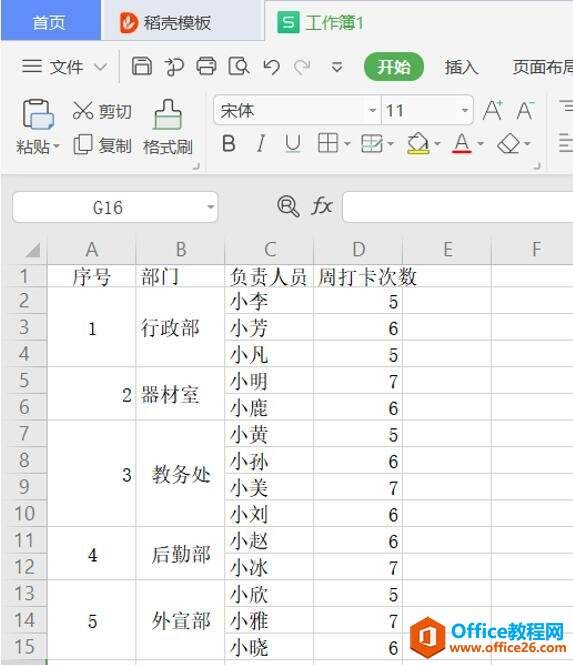Open fill color dropdown arrow

[437, 144]
